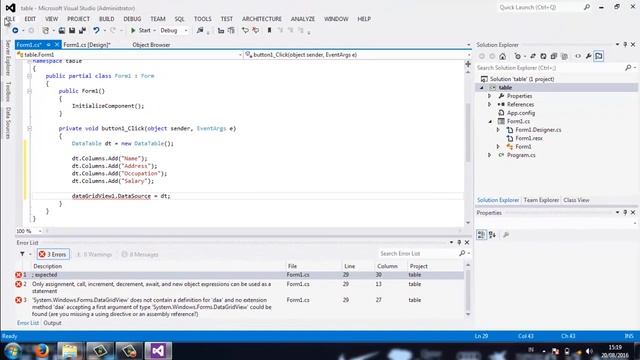Viewport: 640px width, 360px height.
Task: Click the View Code eye-like icon in Solution Explorer
Action: pyautogui.click(x=578, y=56)
